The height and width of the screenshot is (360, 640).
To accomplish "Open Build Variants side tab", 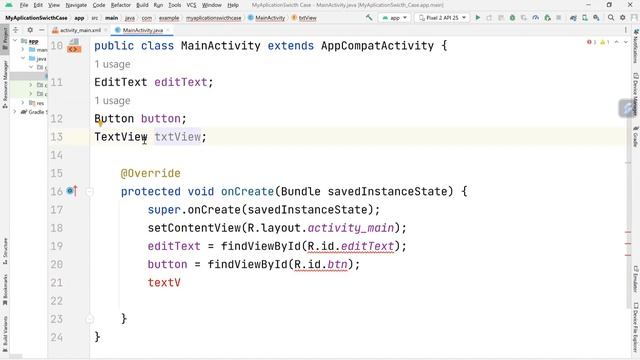I will (x=5, y=333).
